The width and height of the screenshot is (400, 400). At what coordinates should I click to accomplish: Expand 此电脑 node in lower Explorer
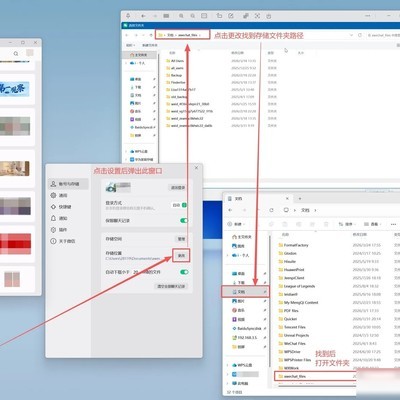[228, 383]
